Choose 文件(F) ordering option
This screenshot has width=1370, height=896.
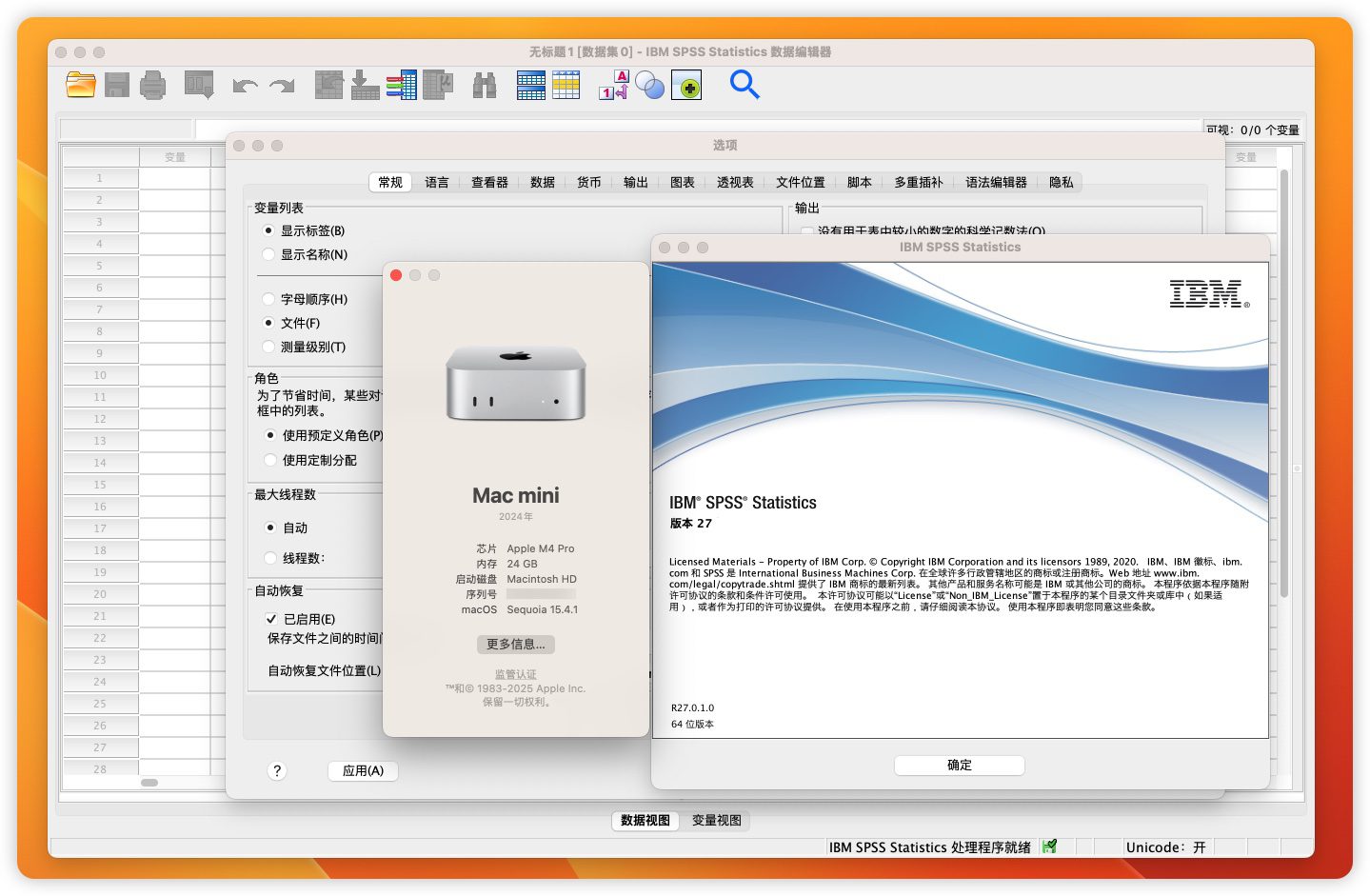coord(268,323)
